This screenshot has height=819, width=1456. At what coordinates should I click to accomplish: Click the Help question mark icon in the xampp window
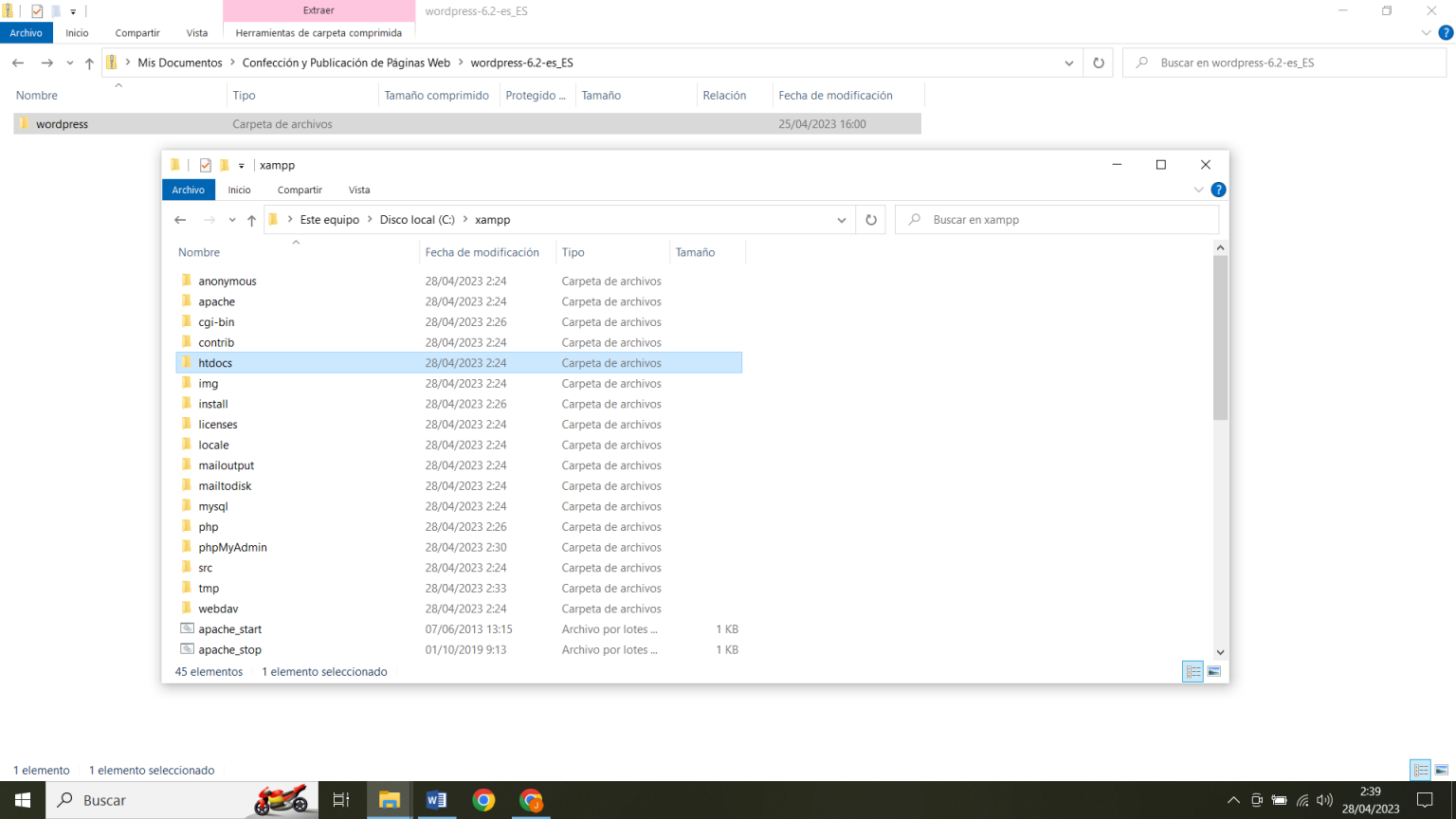[x=1219, y=189]
